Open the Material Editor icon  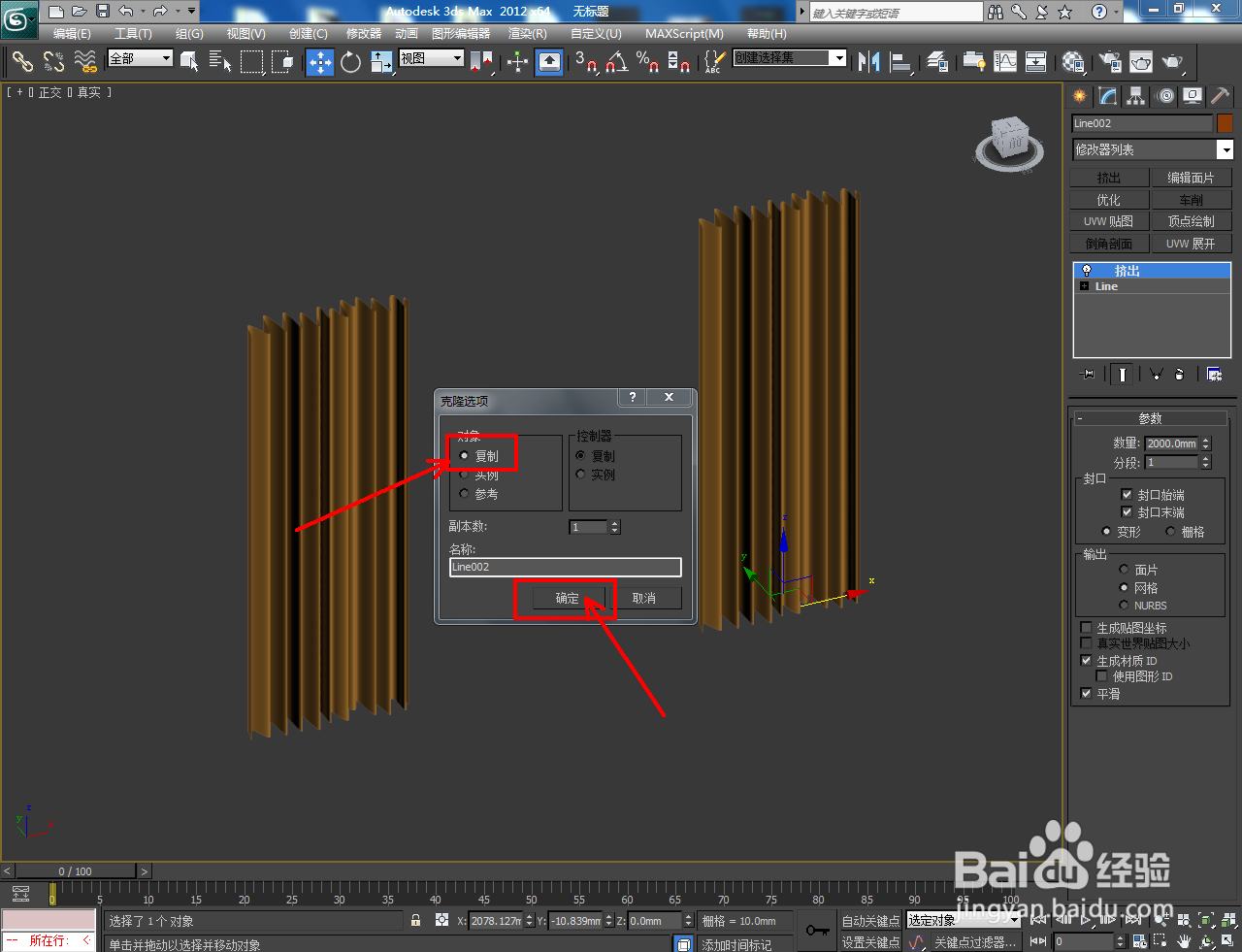pos(1073,61)
